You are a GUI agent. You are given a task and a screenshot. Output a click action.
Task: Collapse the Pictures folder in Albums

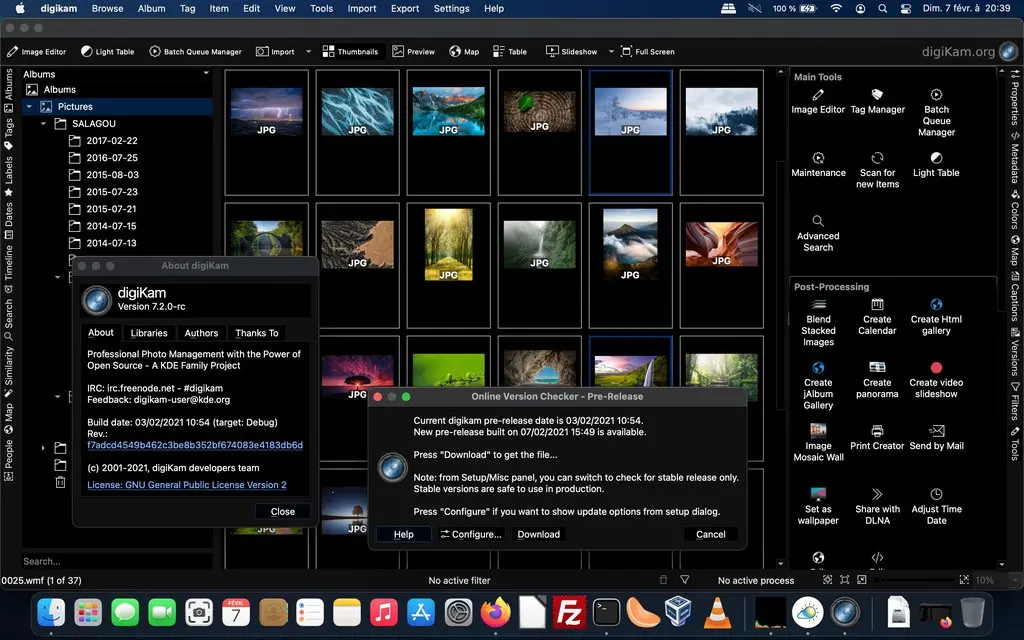coord(29,106)
